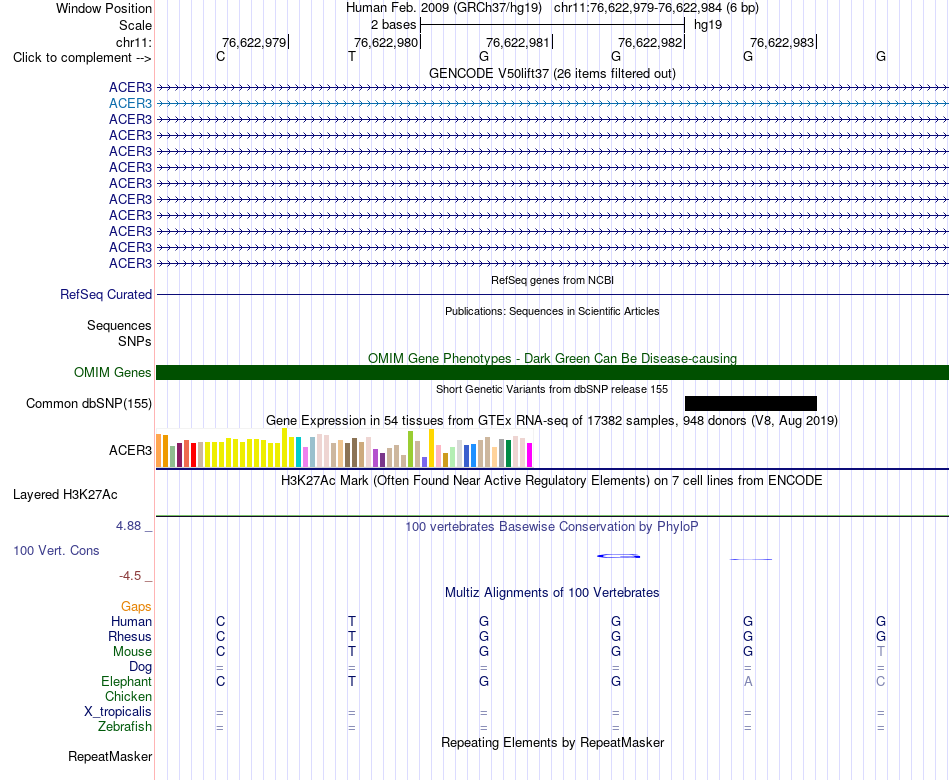Click the 100 Vert. Cons label
The height and width of the screenshot is (780, 950).
click(56, 550)
